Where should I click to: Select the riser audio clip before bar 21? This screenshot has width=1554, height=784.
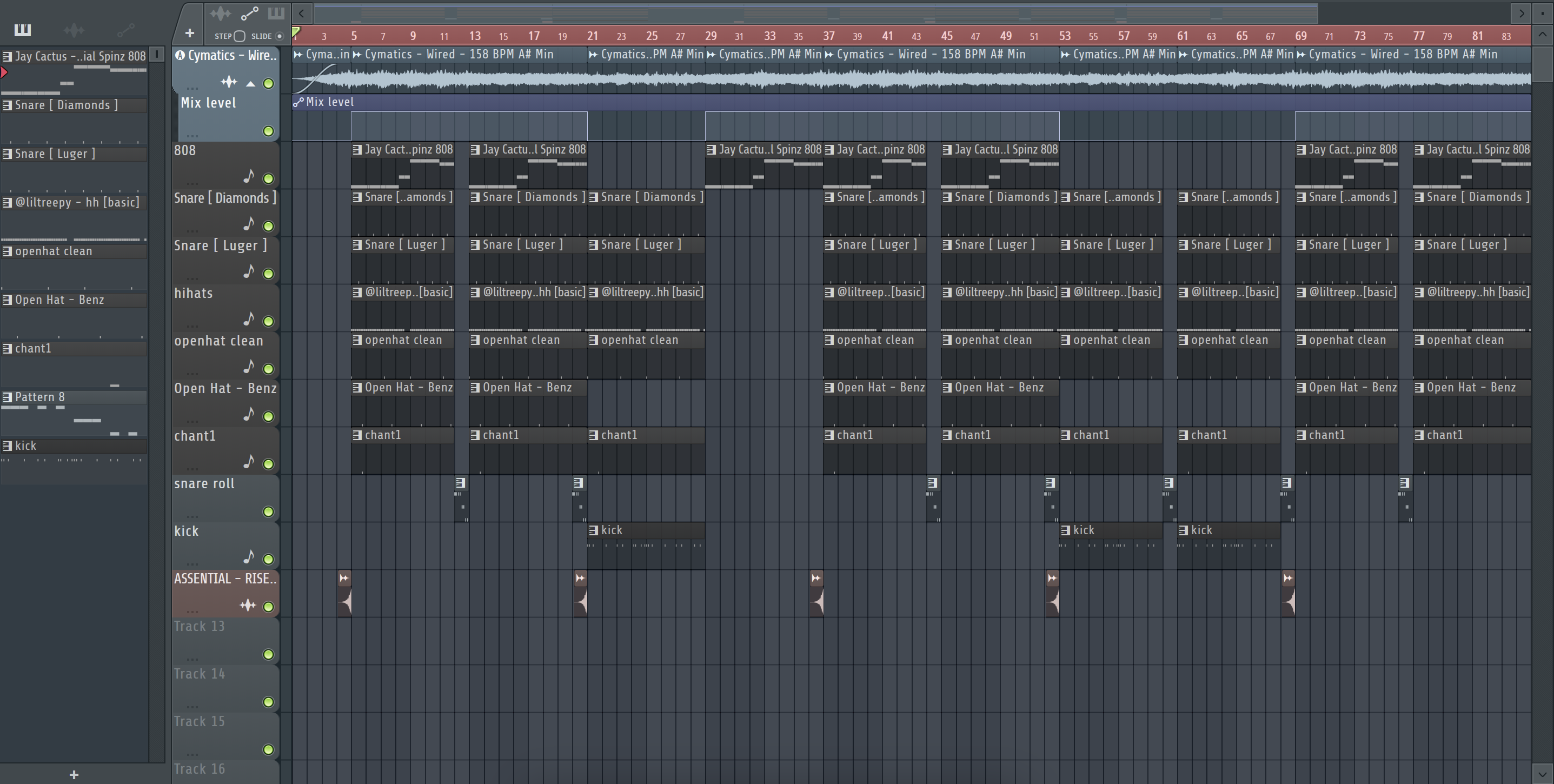pos(580,595)
